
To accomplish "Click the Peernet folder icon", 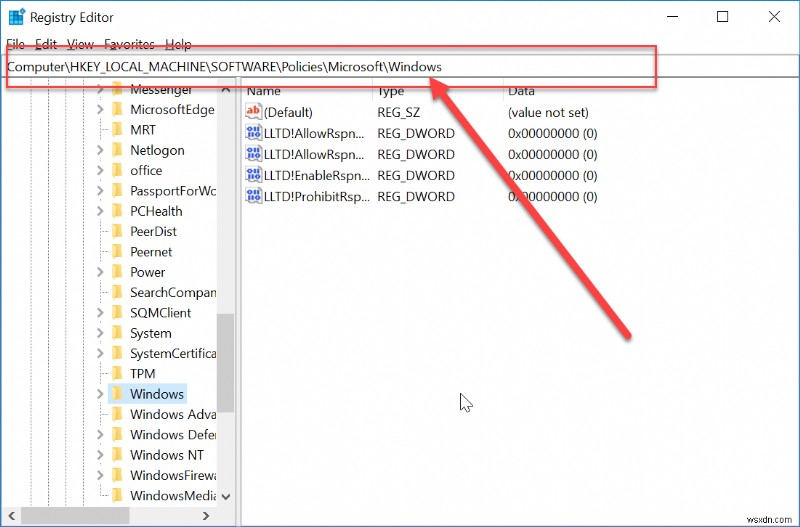I will coord(117,252).
